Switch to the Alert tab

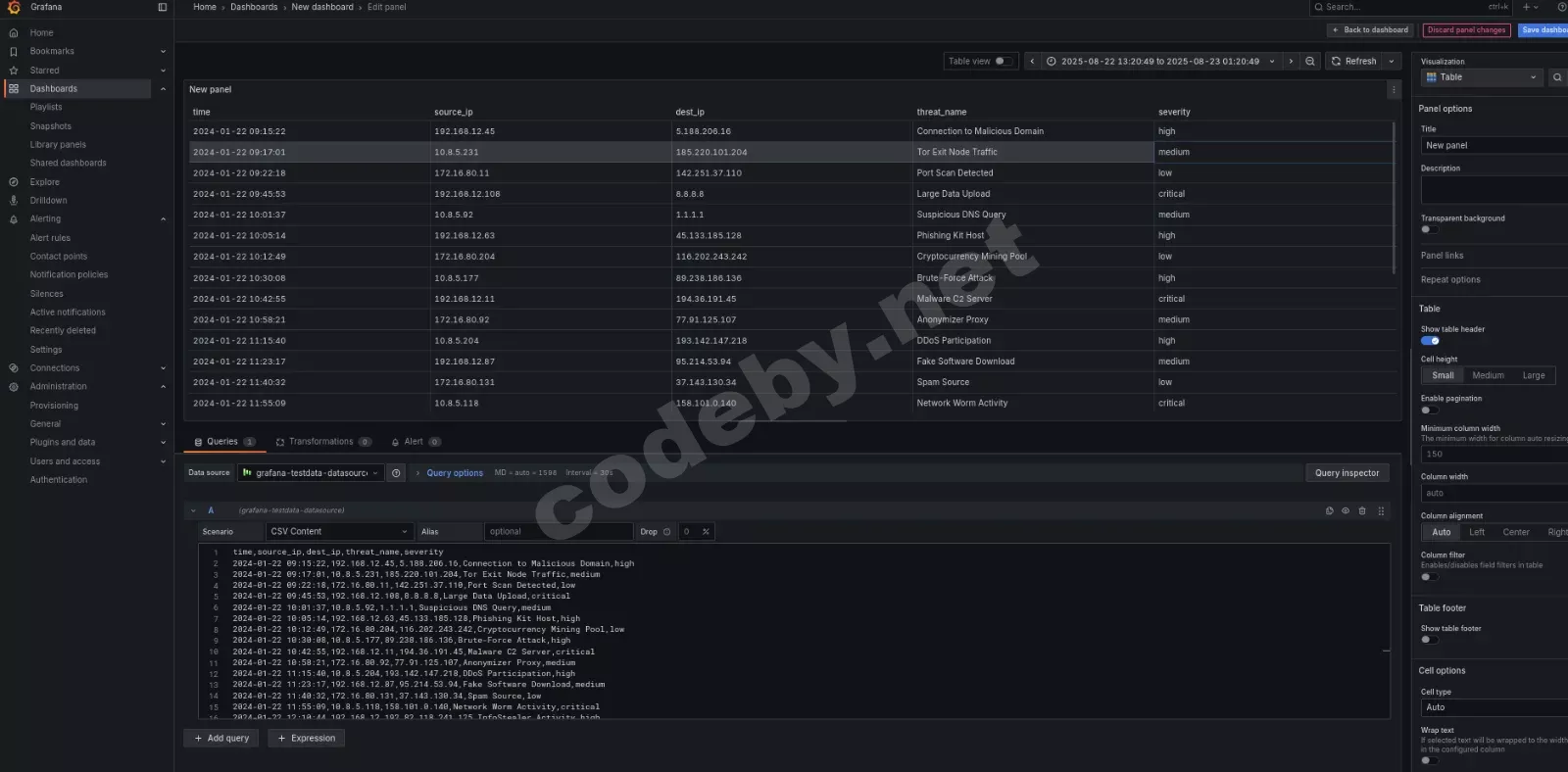click(x=416, y=442)
